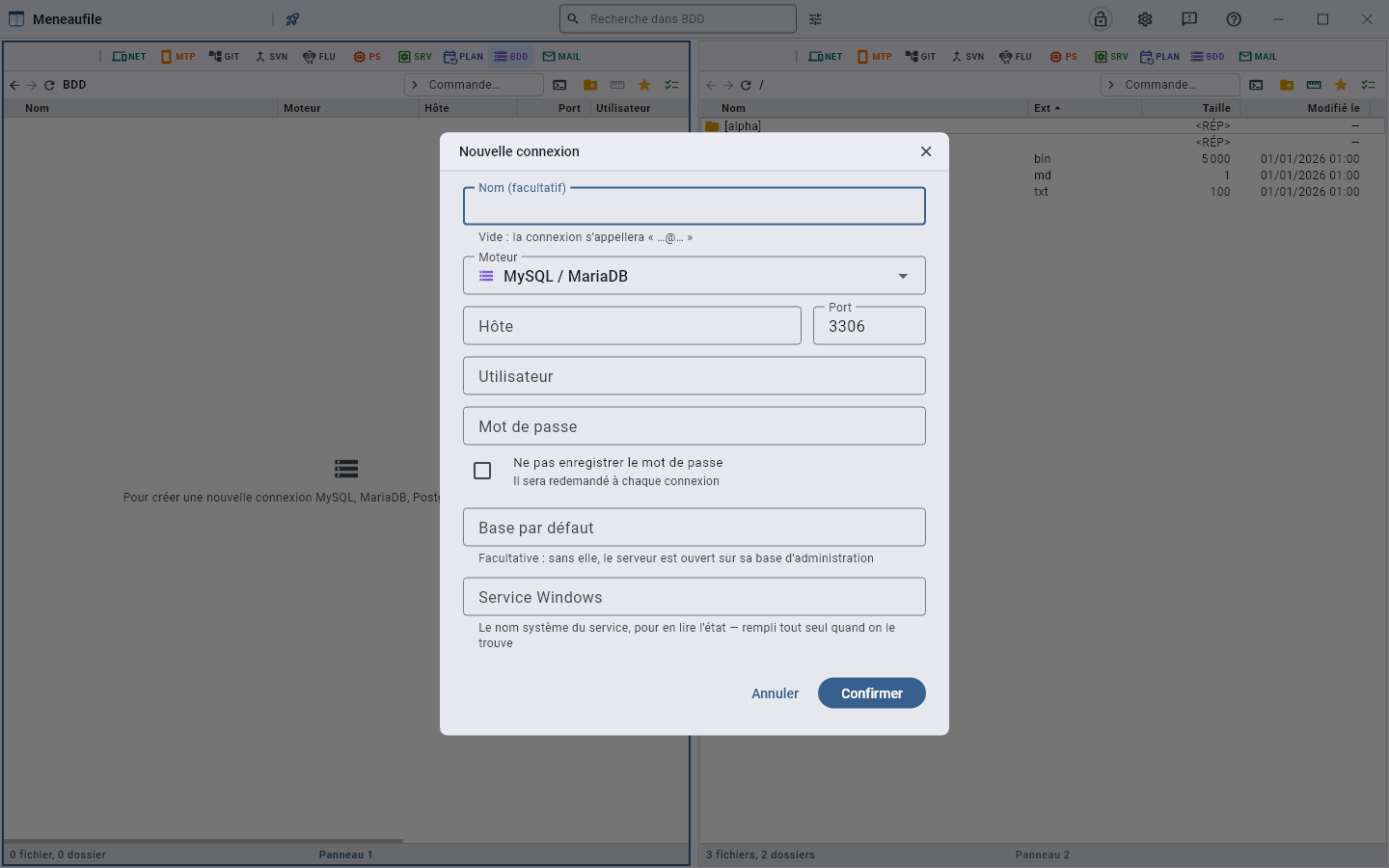
Task: Close the Nouvelle connexion dialog
Action: (926, 151)
